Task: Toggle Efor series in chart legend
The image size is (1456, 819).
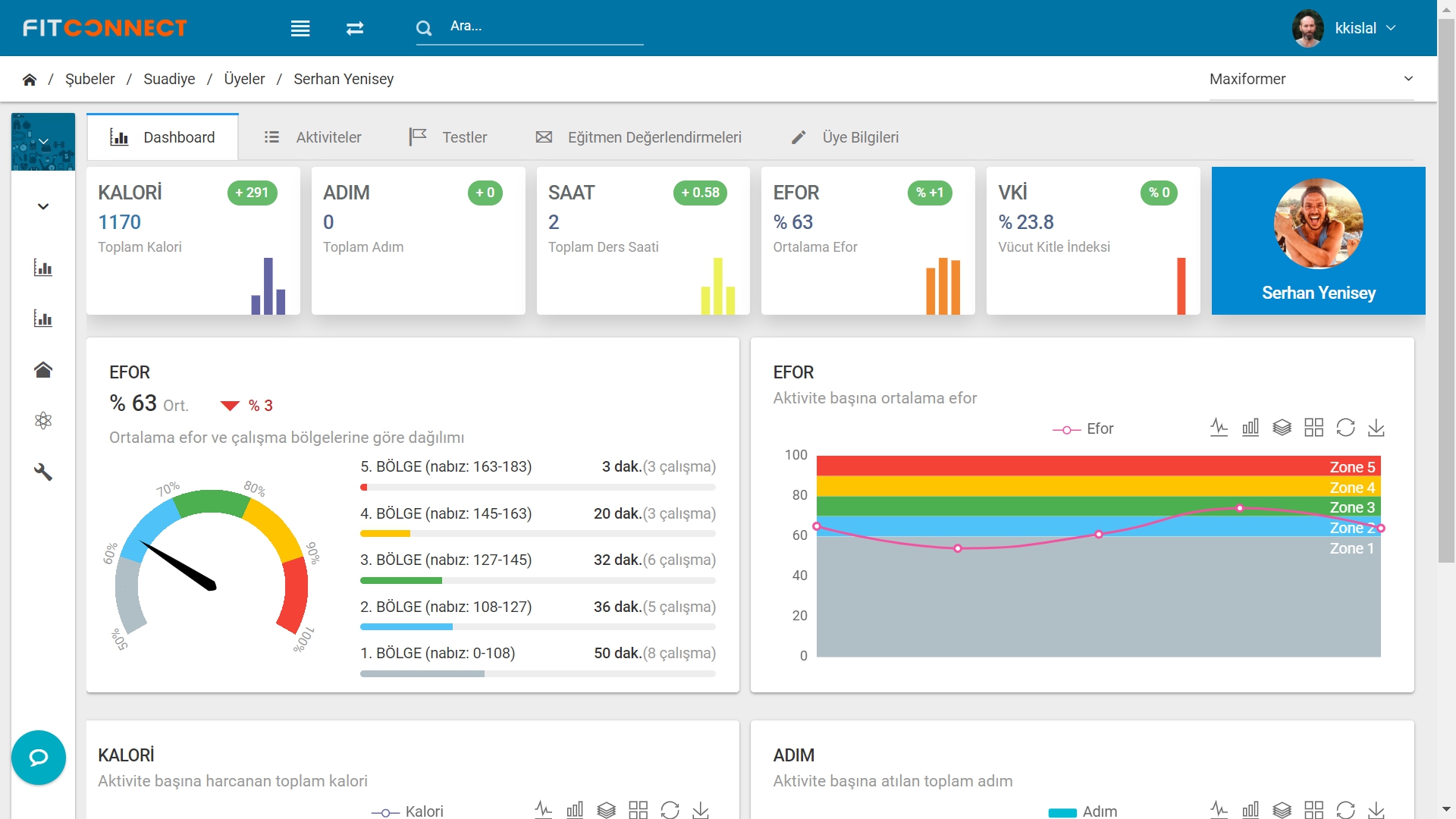Action: coord(1083,429)
